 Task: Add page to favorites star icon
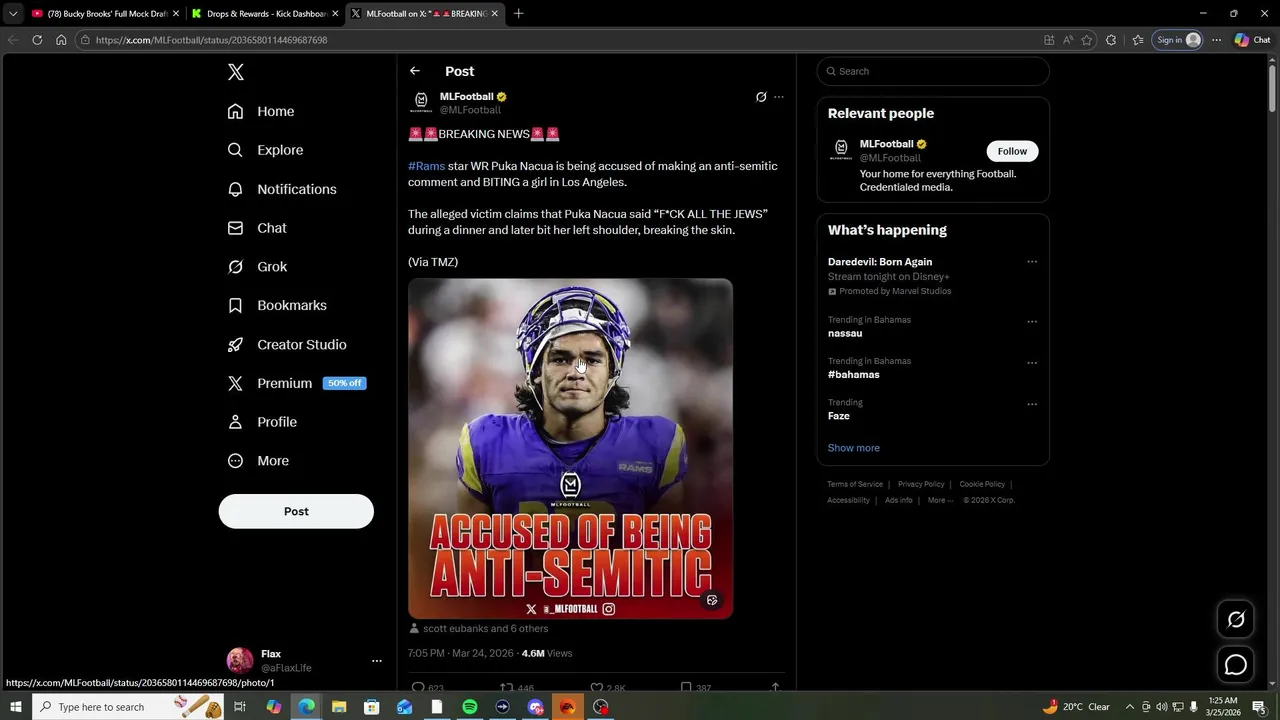click(x=1087, y=40)
